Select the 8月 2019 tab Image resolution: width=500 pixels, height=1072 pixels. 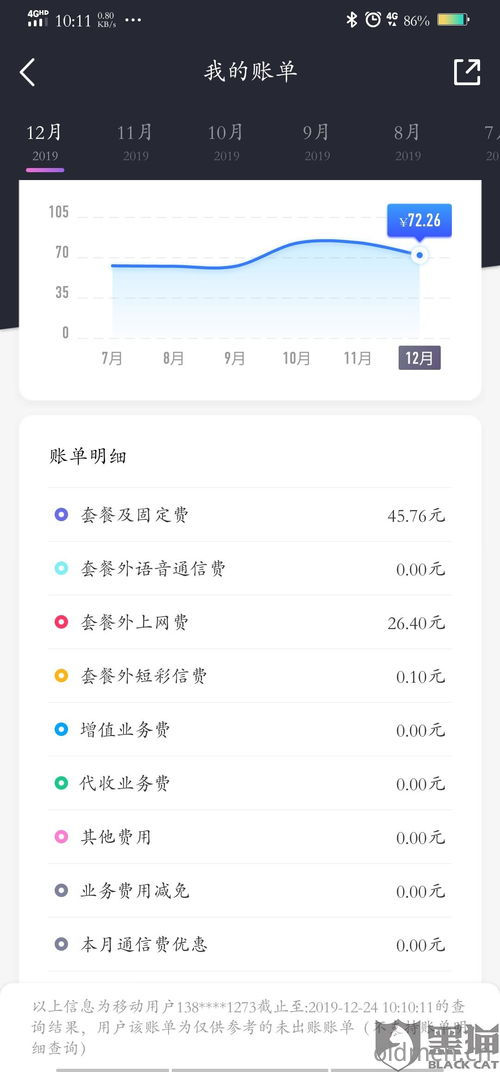pos(408,142)
